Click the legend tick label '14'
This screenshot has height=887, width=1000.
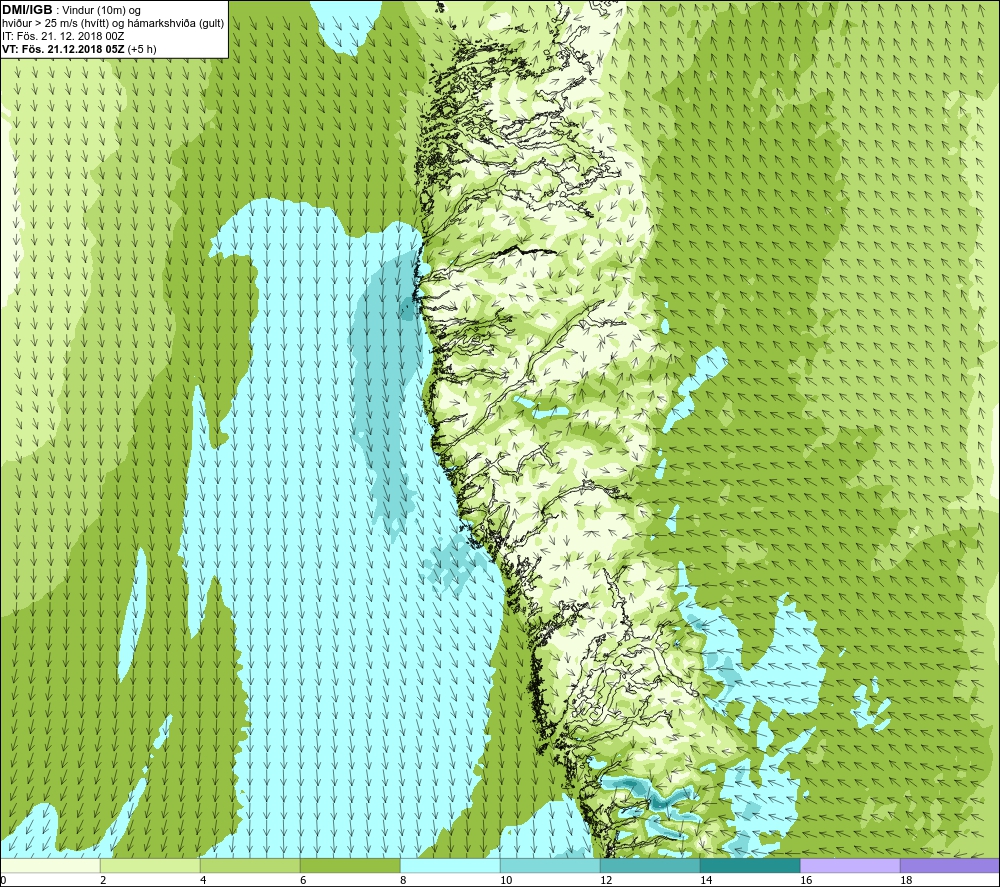pos(706,881)
